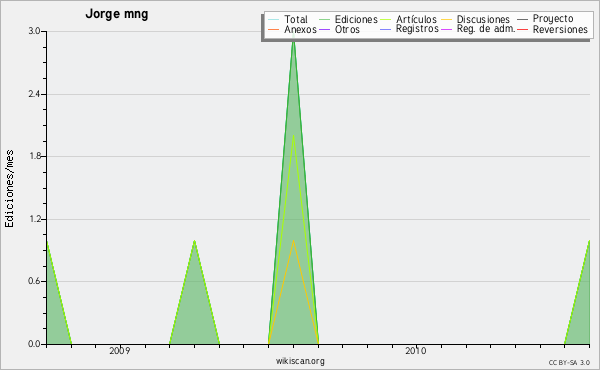Click the 1.8 y-axis value
Screen dimensions: 600x370
34,156
